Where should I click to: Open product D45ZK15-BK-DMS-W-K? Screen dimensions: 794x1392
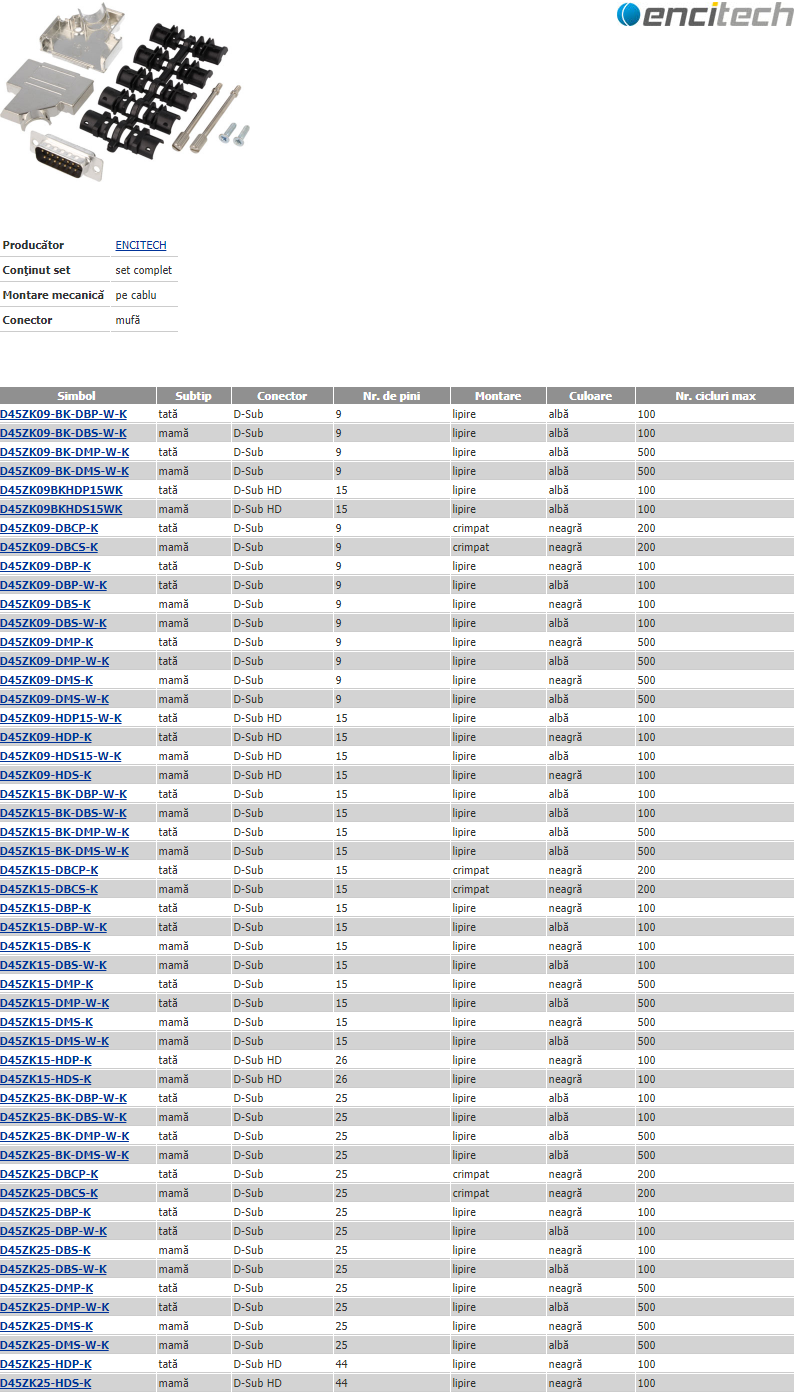(65, 851)
